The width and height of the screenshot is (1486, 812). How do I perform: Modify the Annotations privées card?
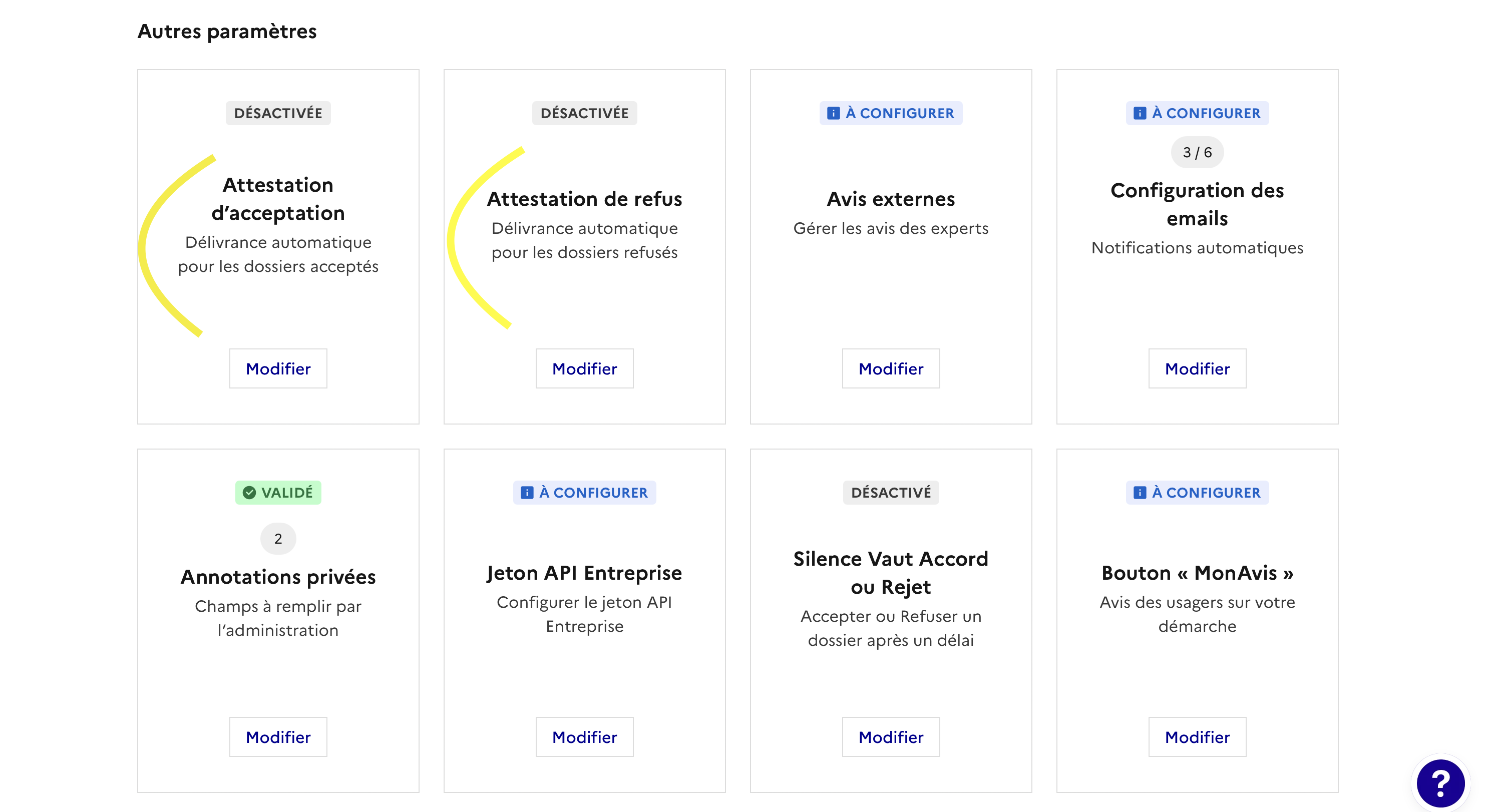pos(278,736)
